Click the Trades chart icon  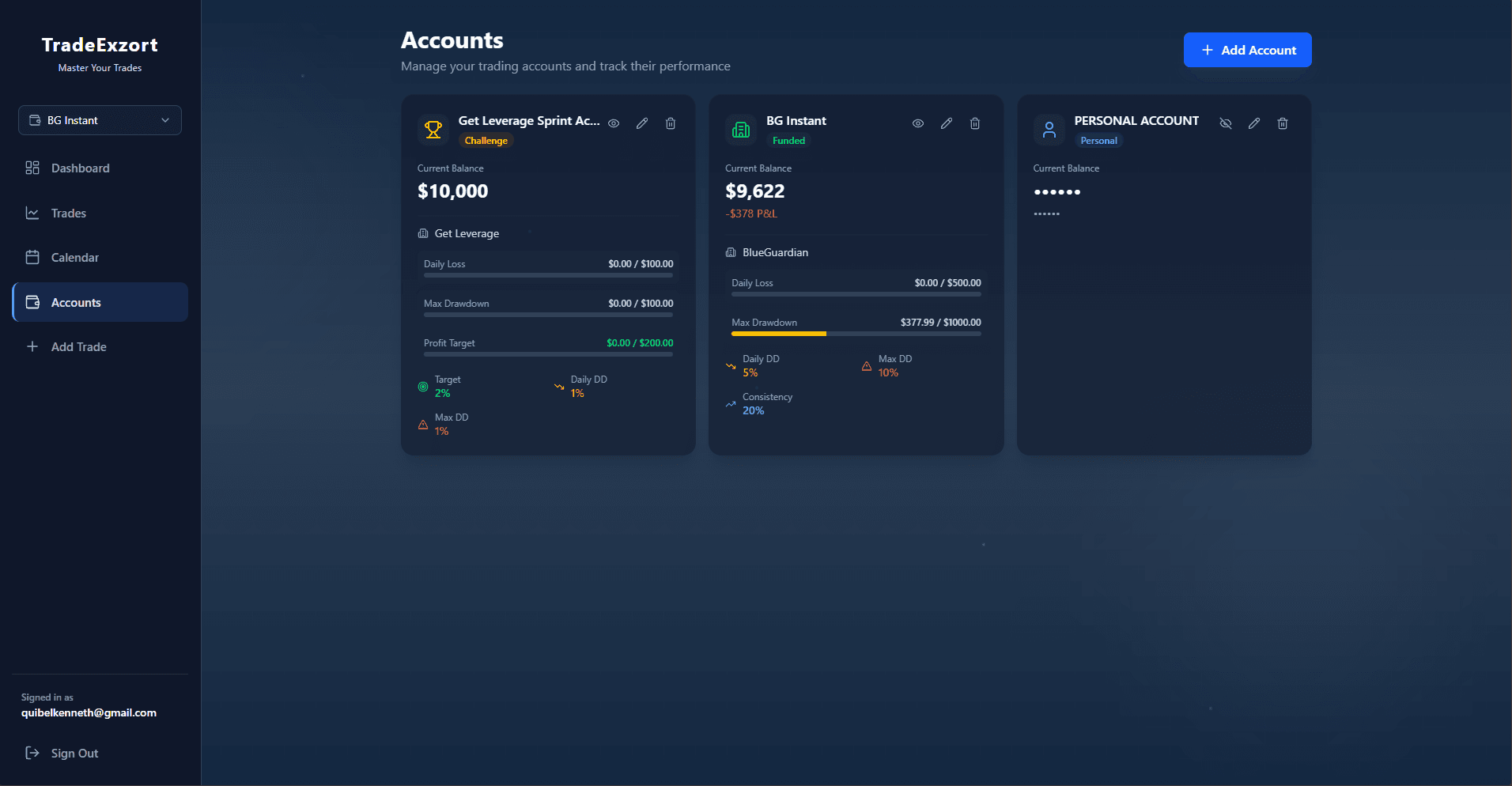(32, 213)
